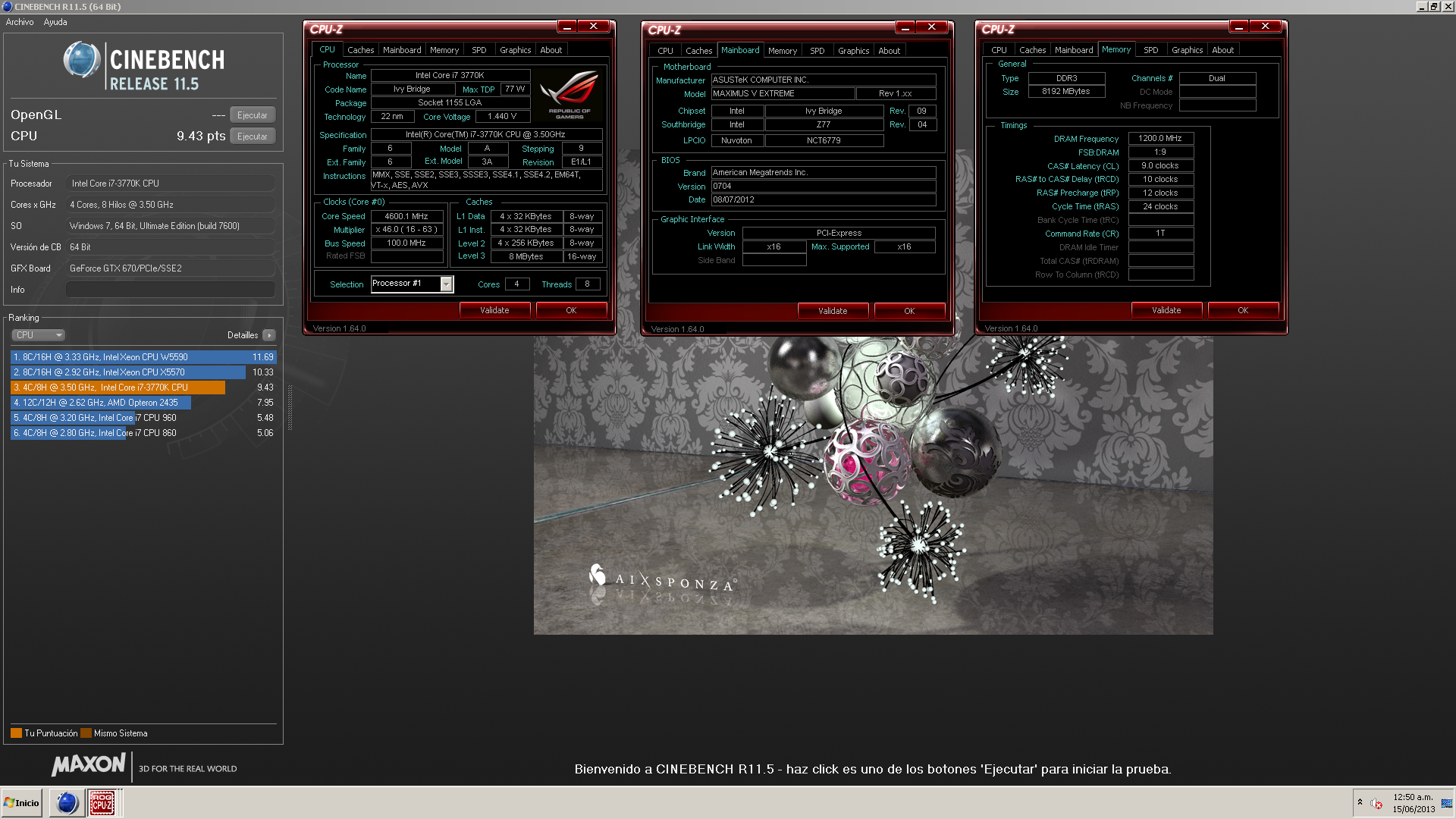Open About tab in first CPU-Z
This screenshot has width=1456, height=819.
pyautogui.click(x=551, y=50)
